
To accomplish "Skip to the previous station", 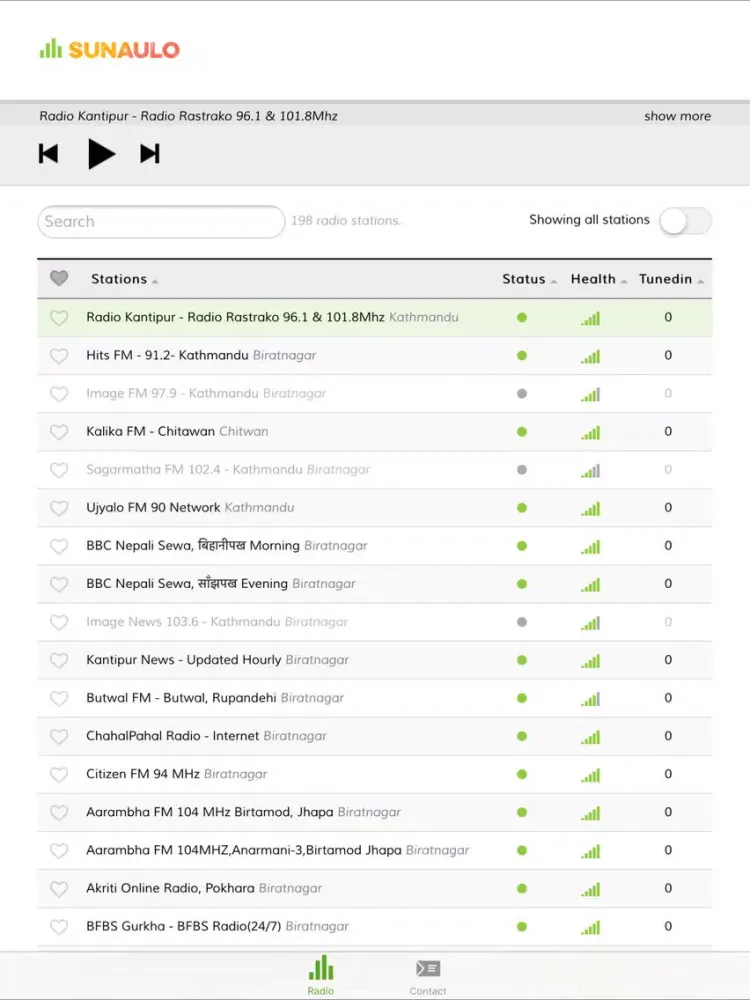I will pos(48,154).
